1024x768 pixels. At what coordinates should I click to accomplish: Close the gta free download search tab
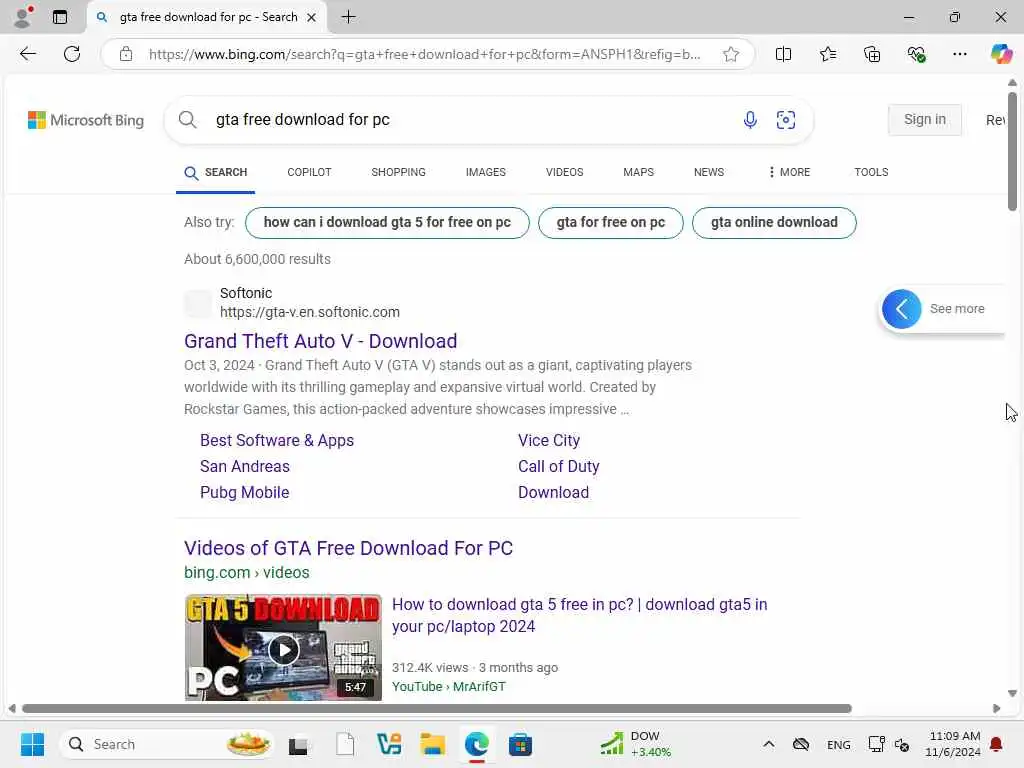pos(312,18)
